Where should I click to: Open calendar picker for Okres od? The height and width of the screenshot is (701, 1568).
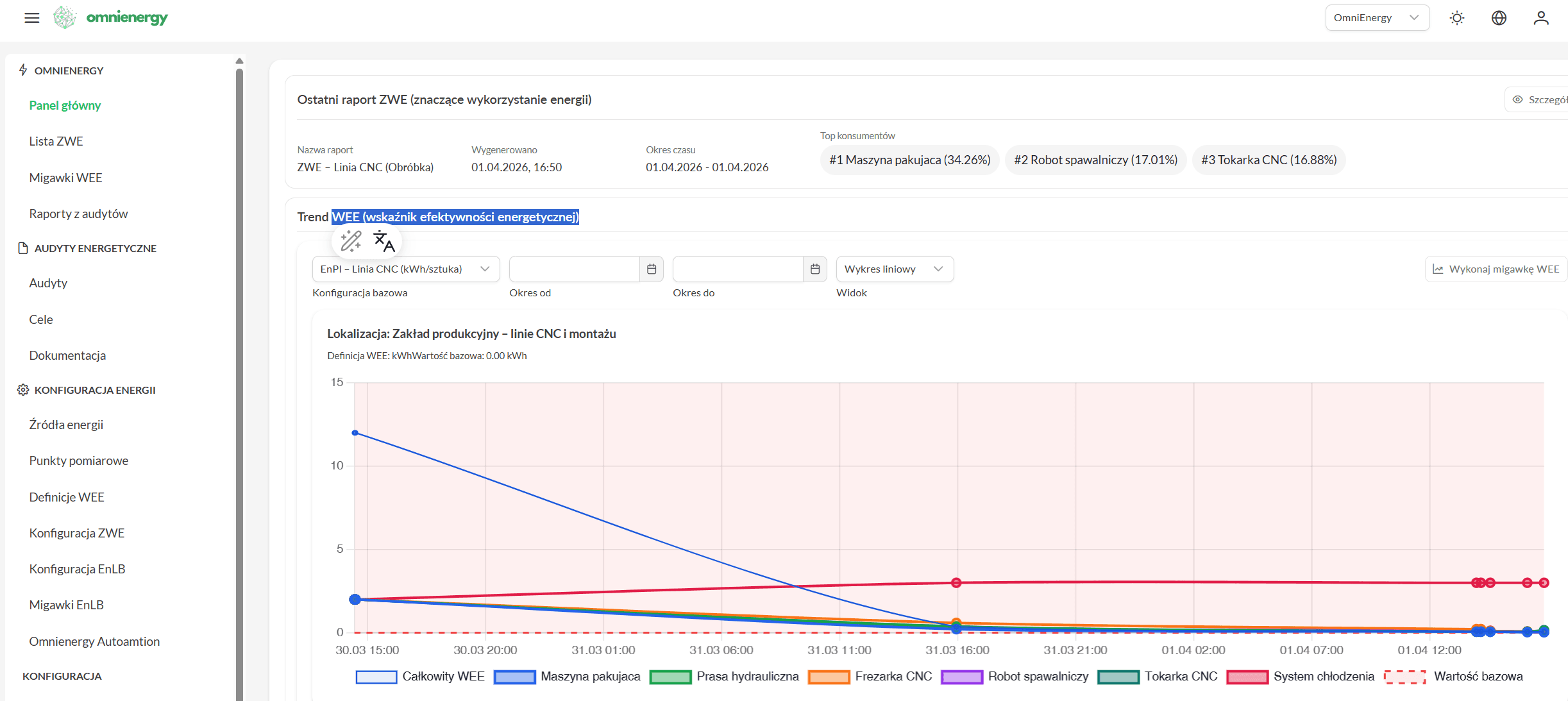(651, 269)
